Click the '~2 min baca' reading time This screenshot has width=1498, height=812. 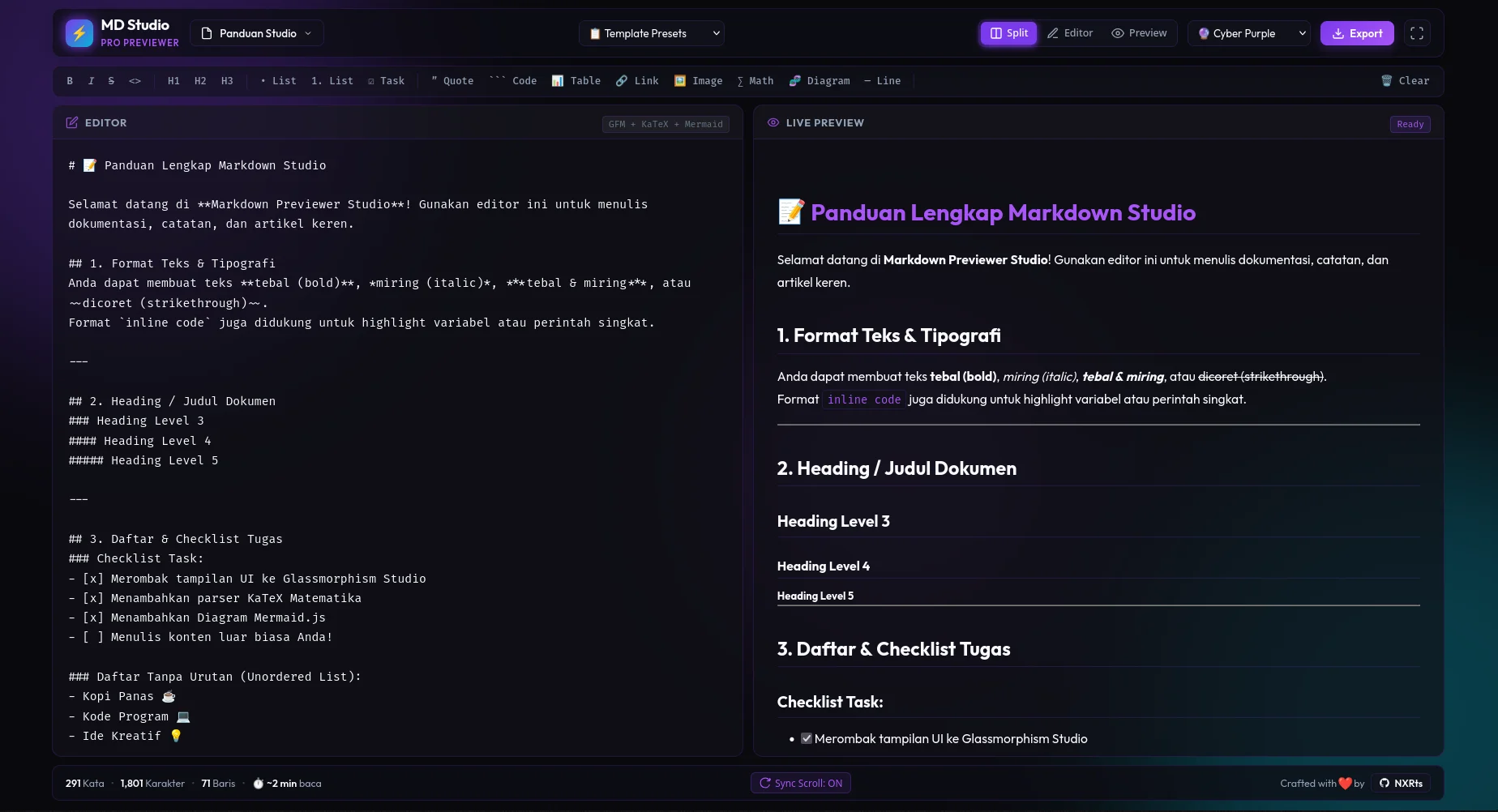click(x=287, y=784)
